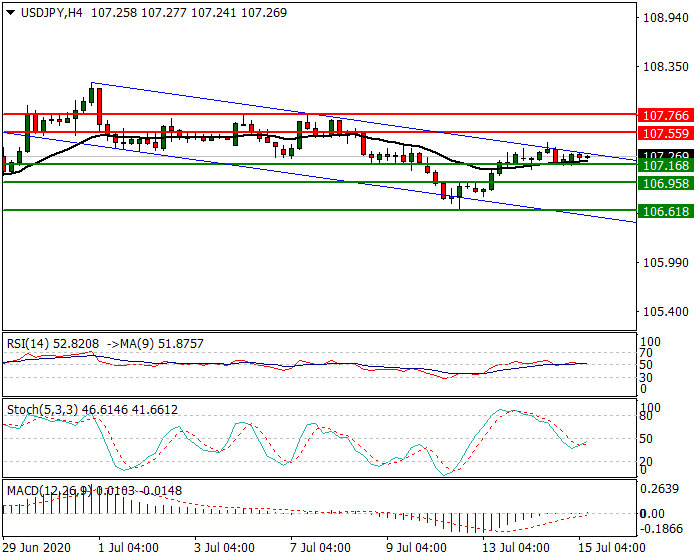Image resolution: width=700 pixels, height=560 pixels.
Task: Click the 29 Jun 2020 date label
Action: coord(37,548)
